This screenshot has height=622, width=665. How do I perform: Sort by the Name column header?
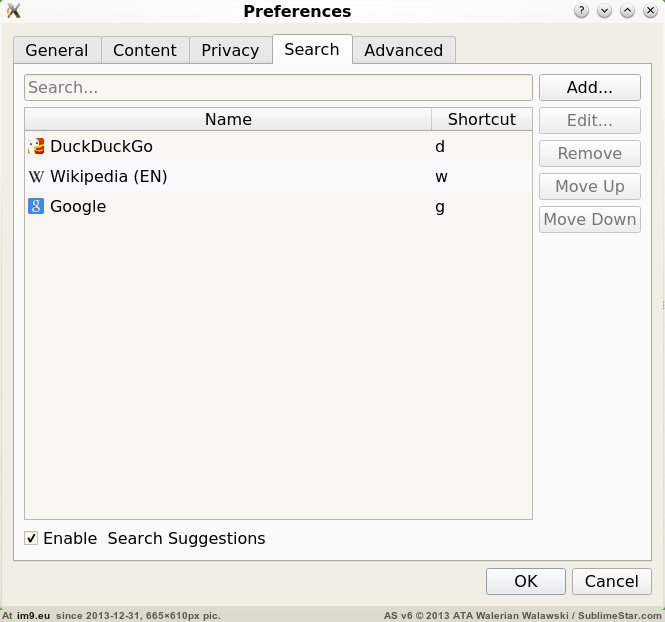tap(228, 120)
